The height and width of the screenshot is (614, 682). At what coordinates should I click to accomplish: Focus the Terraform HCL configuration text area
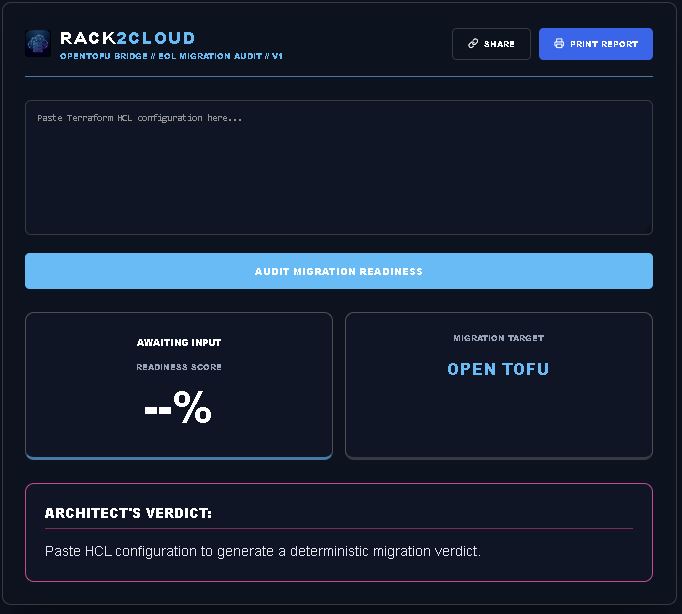[339, 168]
